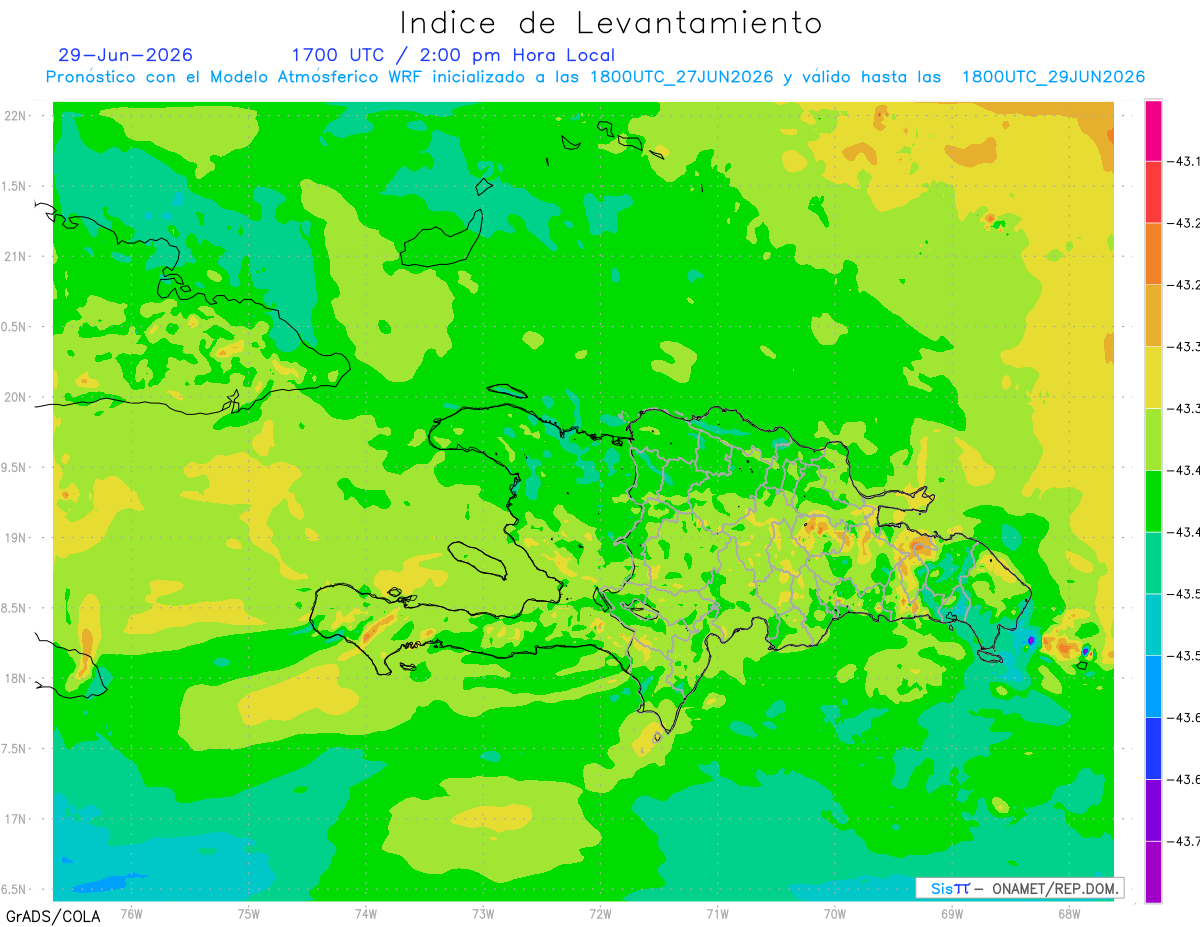Click the "0.5N" latitude label
Screen dimensions: 1200x927
15,327
